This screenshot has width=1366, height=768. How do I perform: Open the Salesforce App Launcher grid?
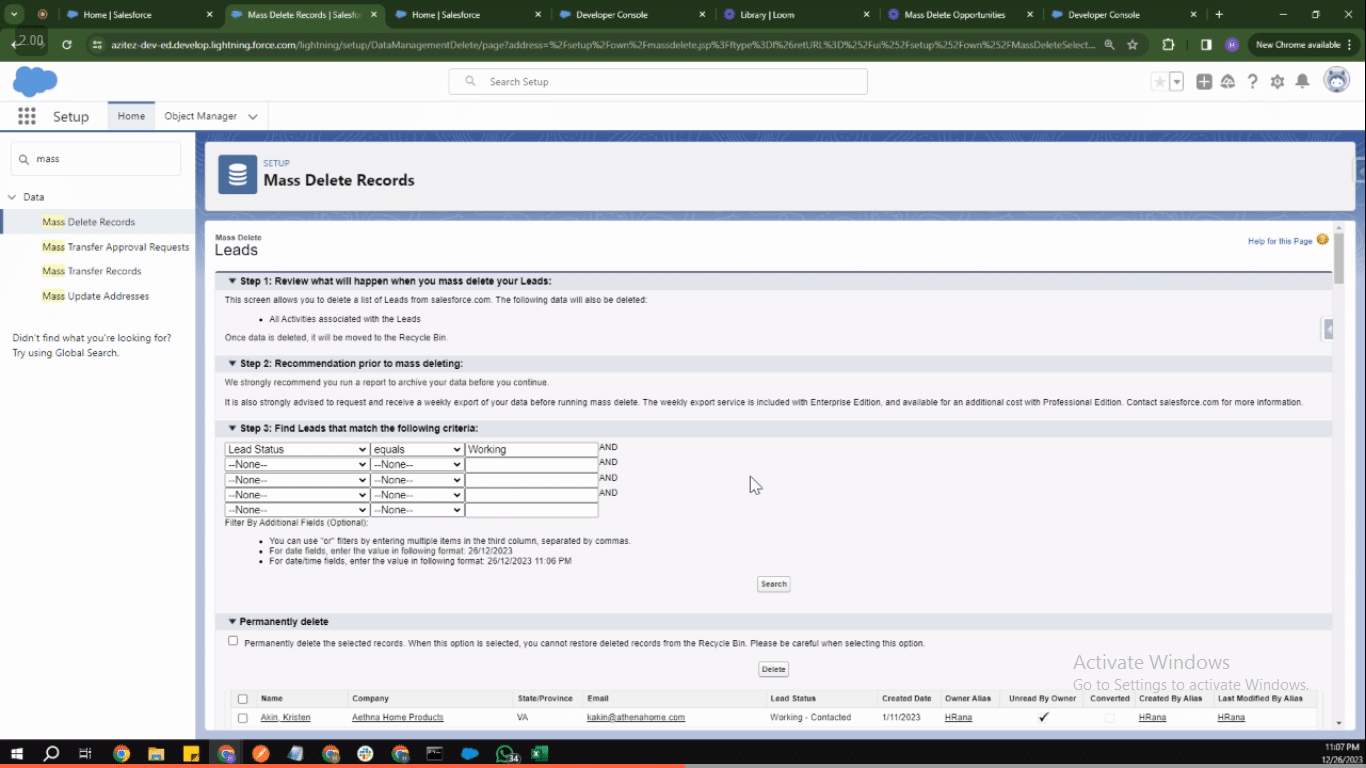27,116
